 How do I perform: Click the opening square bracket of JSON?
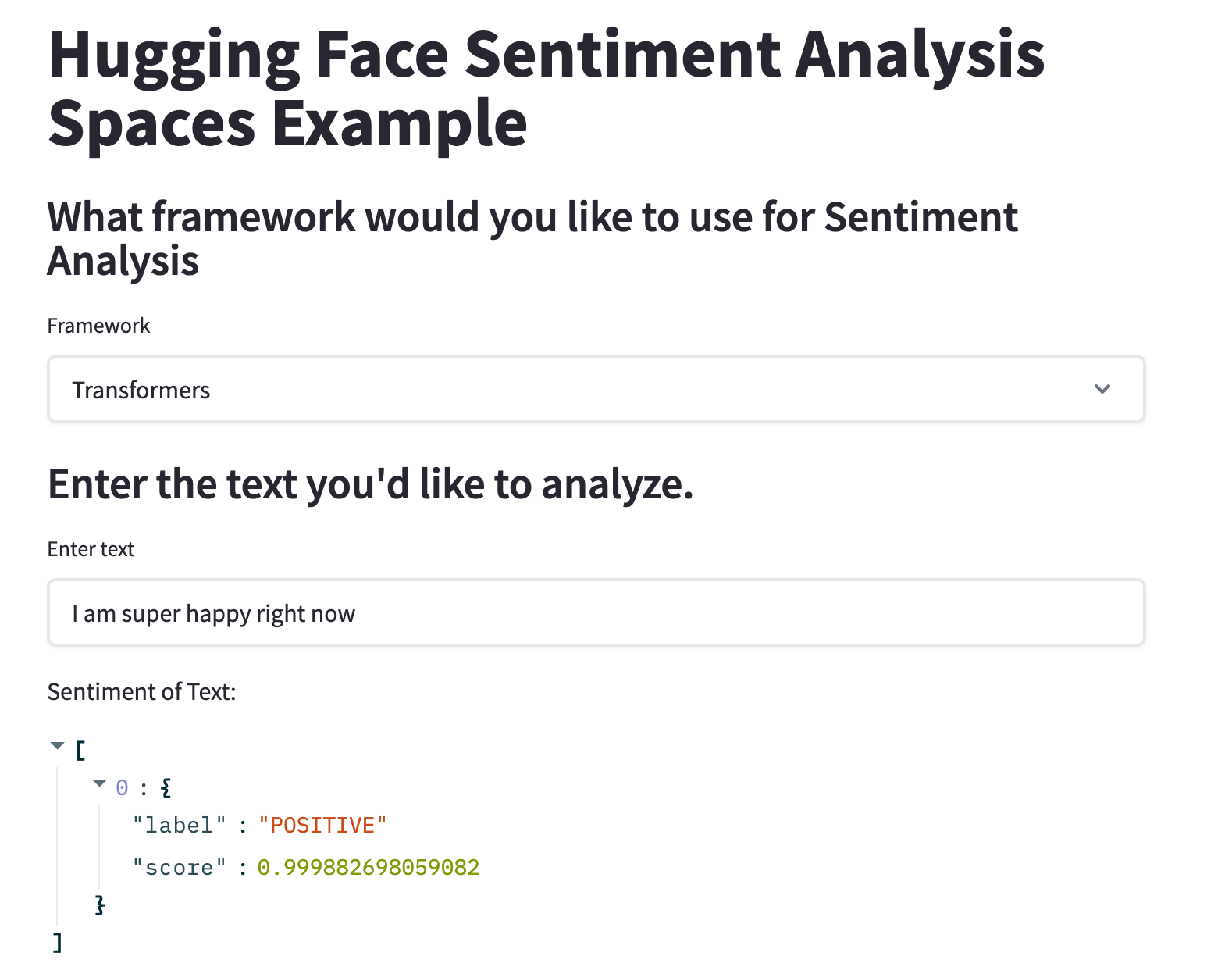tap(80, 751)
